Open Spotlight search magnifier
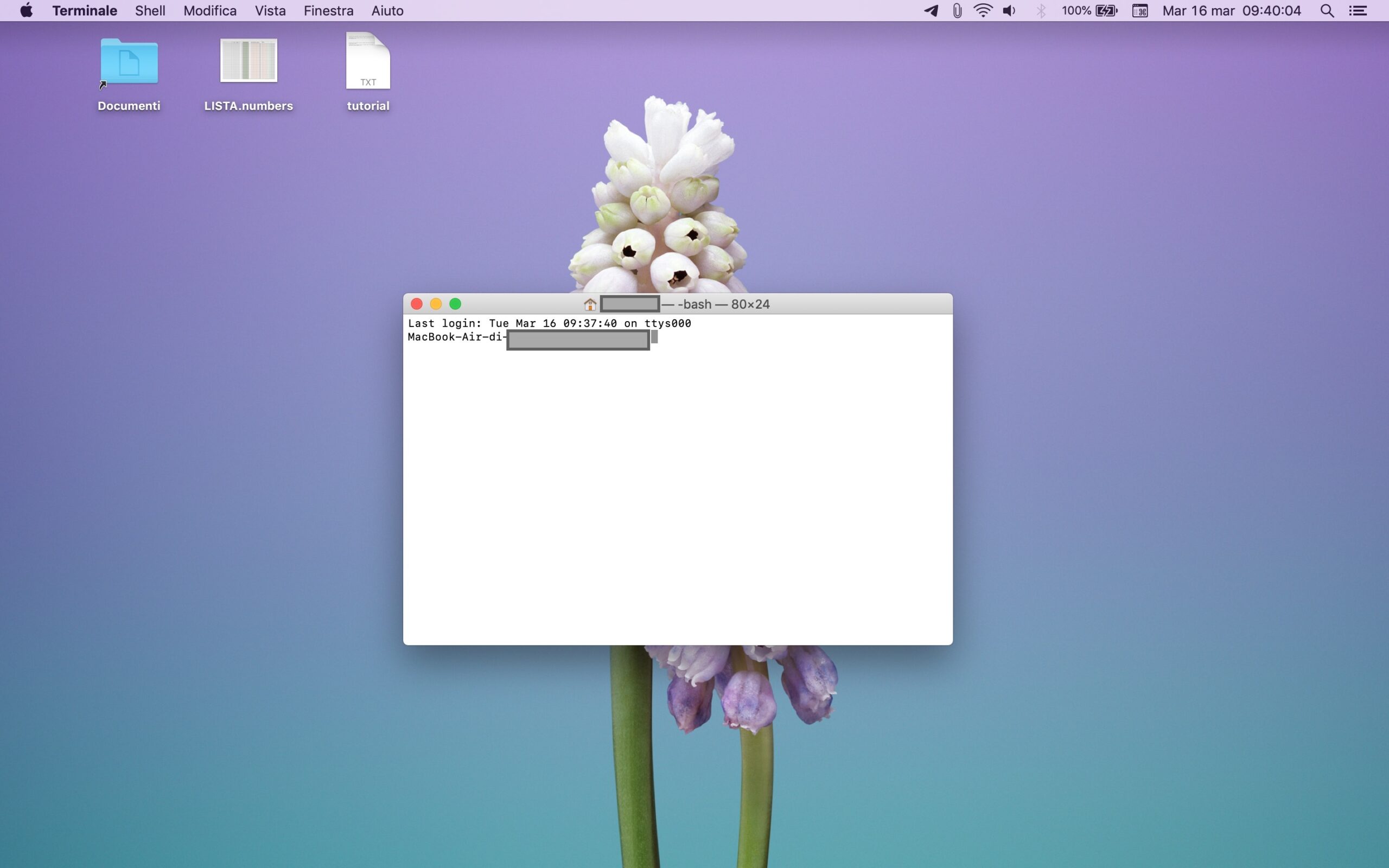This screenshot has width=1389, height=868. tap(1327, 10)
